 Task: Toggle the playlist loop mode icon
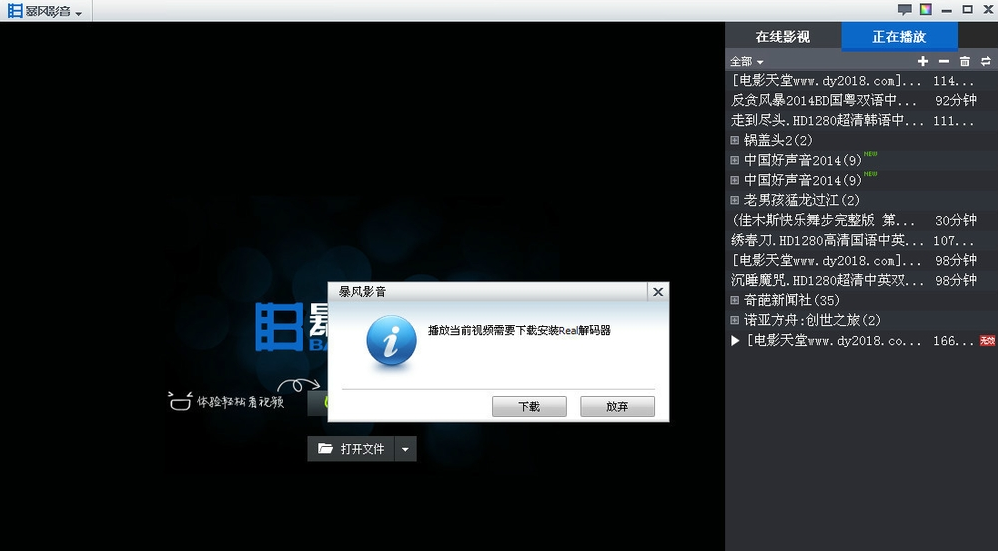tap(985, 61)
